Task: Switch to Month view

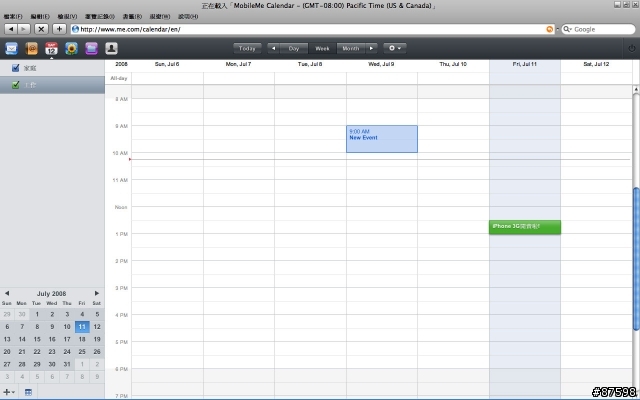Action: coord(350,47)
